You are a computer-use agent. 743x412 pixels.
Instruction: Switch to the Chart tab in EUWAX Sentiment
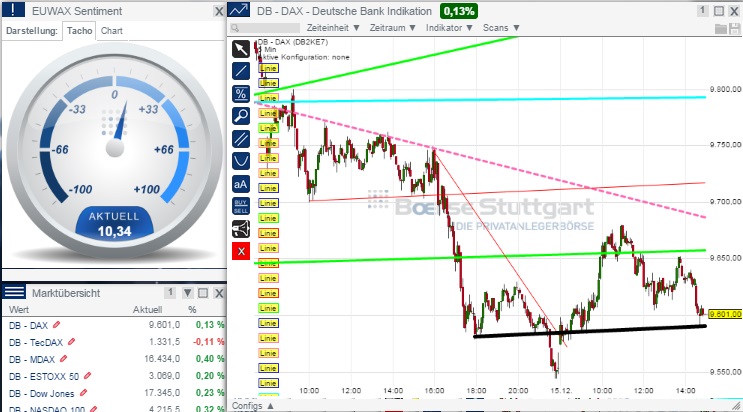coord(112,31)
